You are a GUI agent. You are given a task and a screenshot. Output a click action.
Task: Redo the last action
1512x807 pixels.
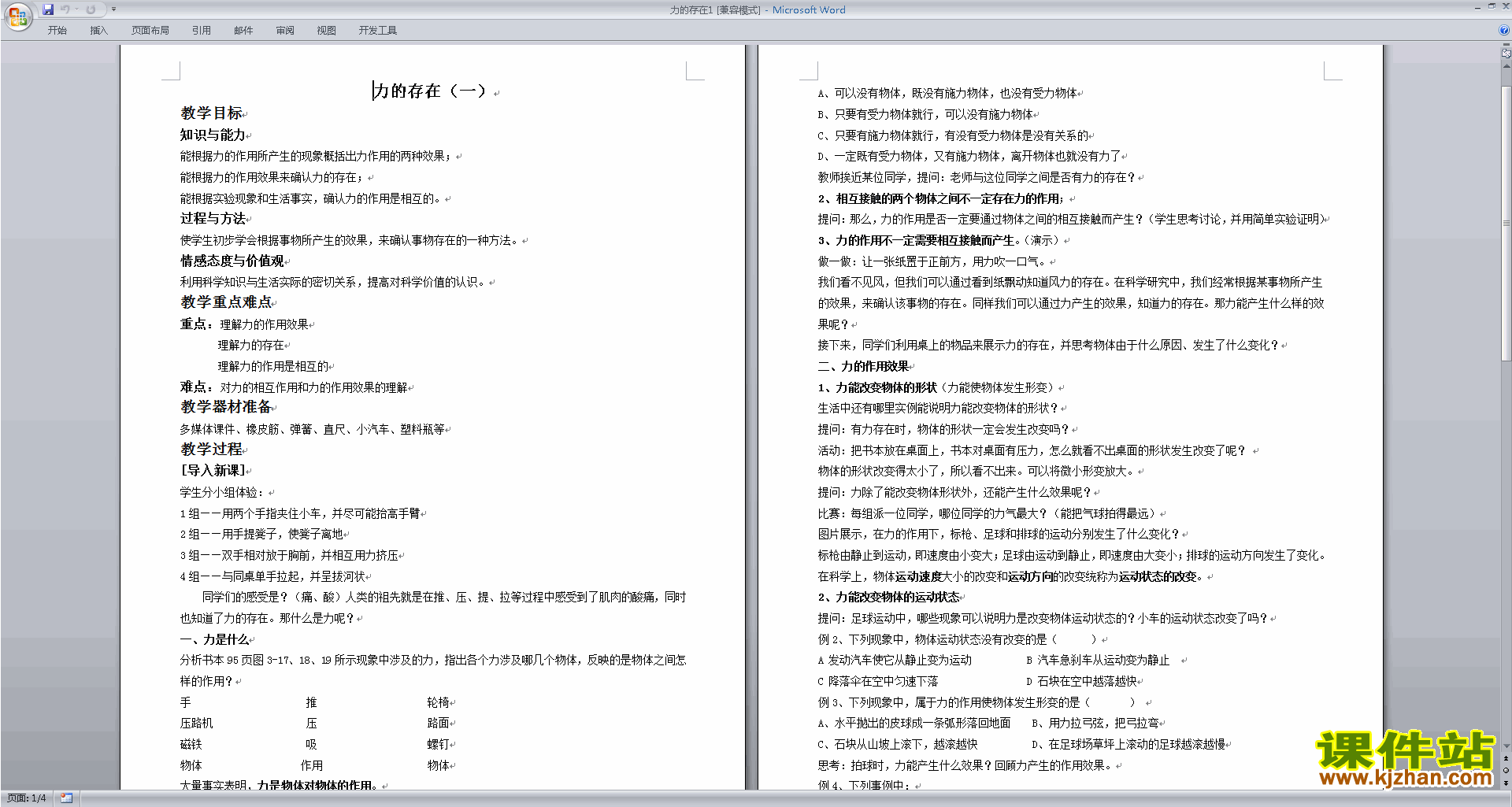(x=91, y=9)
